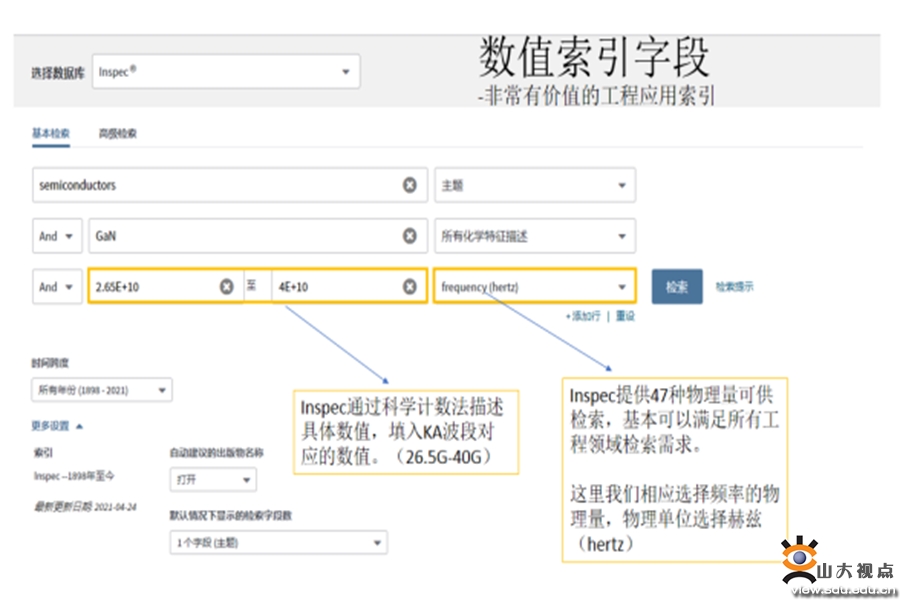Open the Inspec database selector dropdown
This screenshot has height=600, width=900.
click(x=226, y=72)
